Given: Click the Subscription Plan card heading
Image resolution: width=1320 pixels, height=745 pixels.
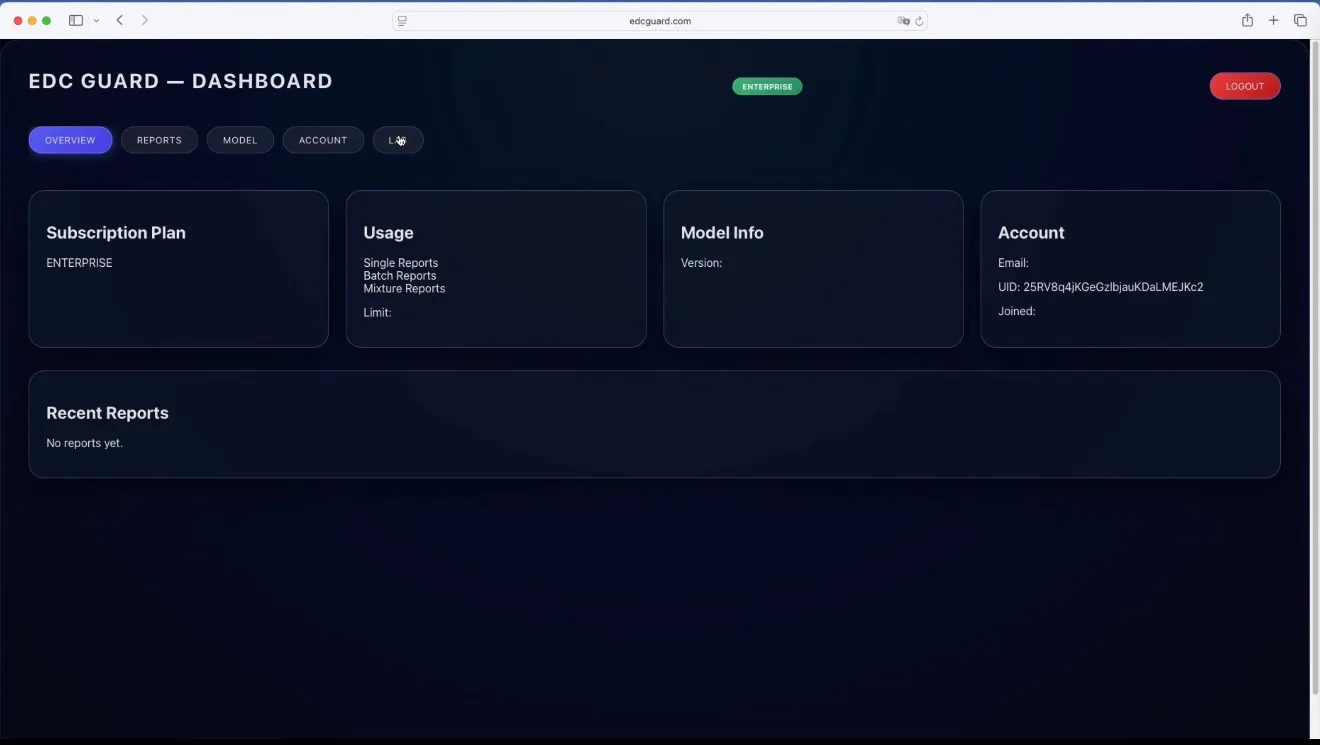Looking at the screenshot, I should click(x=116, y=233).
